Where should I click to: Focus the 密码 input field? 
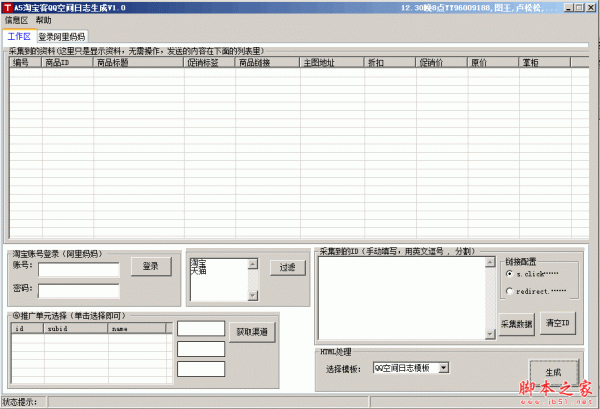click(79, 291)
